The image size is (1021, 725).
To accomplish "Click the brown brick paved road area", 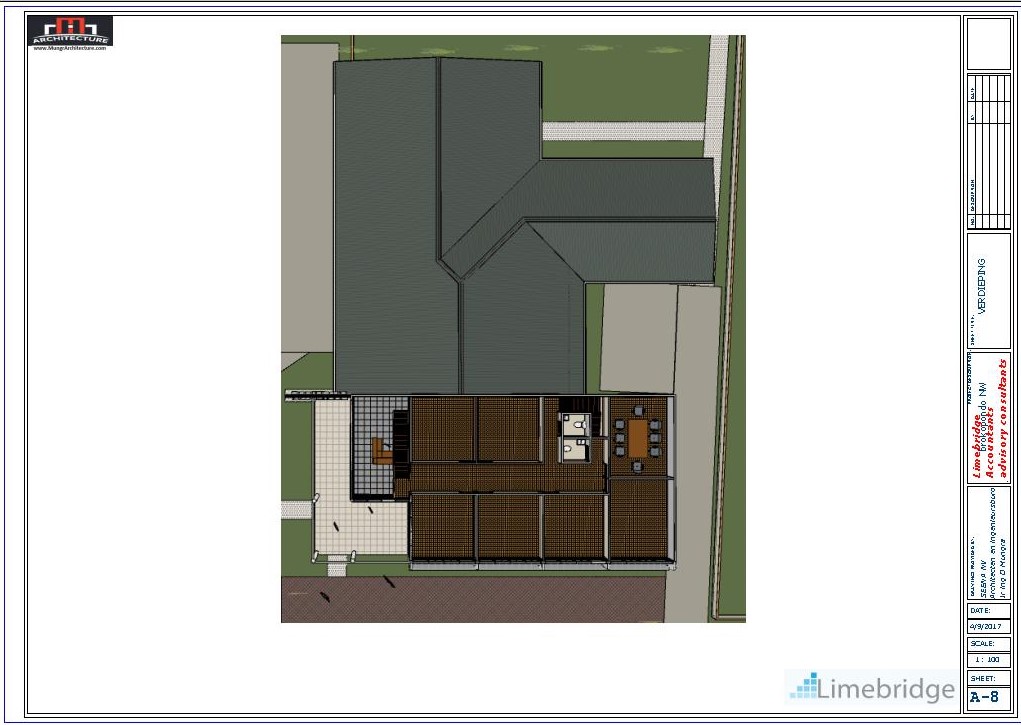I will (x=470, y=598).
